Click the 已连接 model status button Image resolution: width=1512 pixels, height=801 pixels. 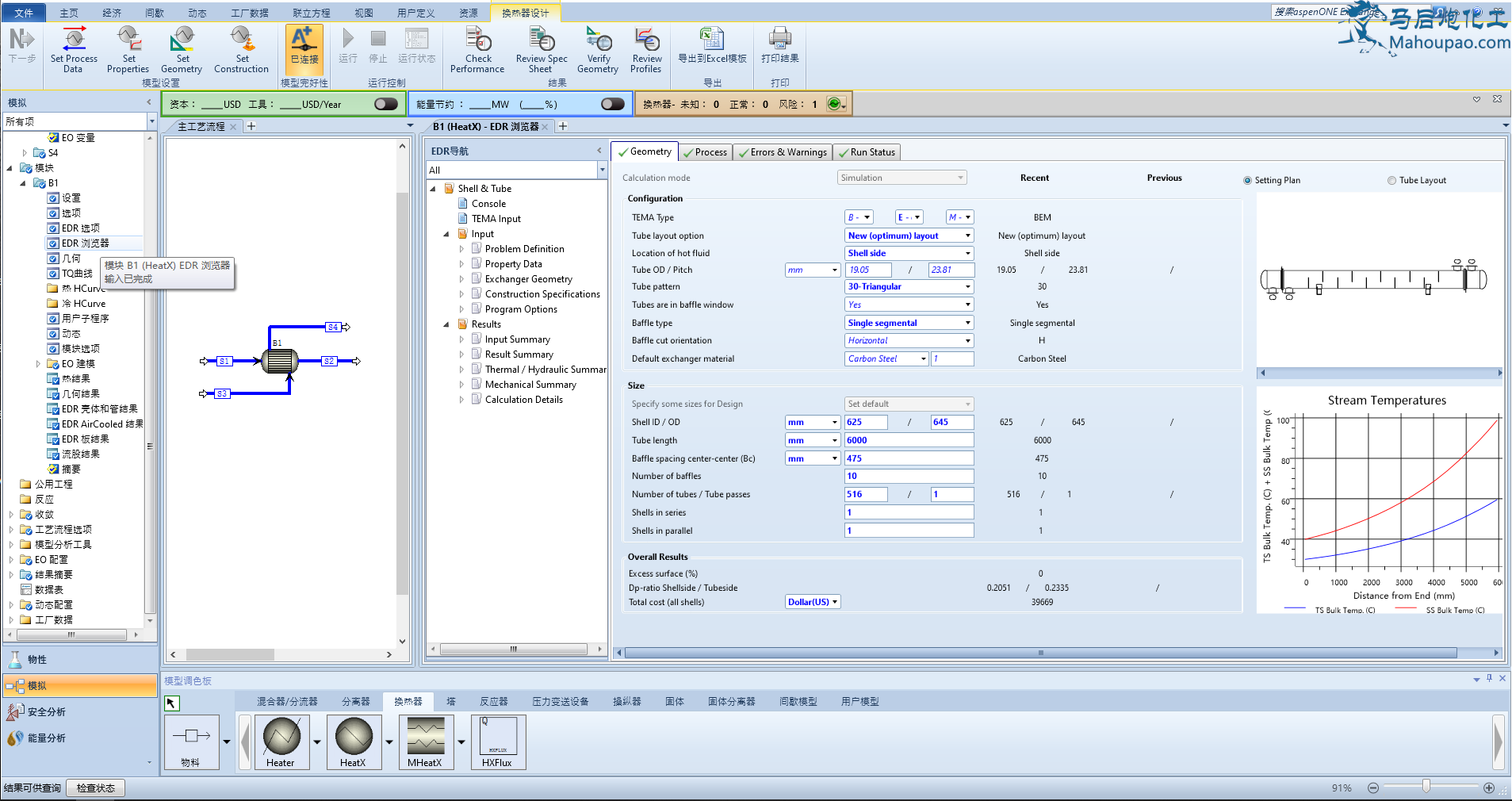tap(304, 49)
